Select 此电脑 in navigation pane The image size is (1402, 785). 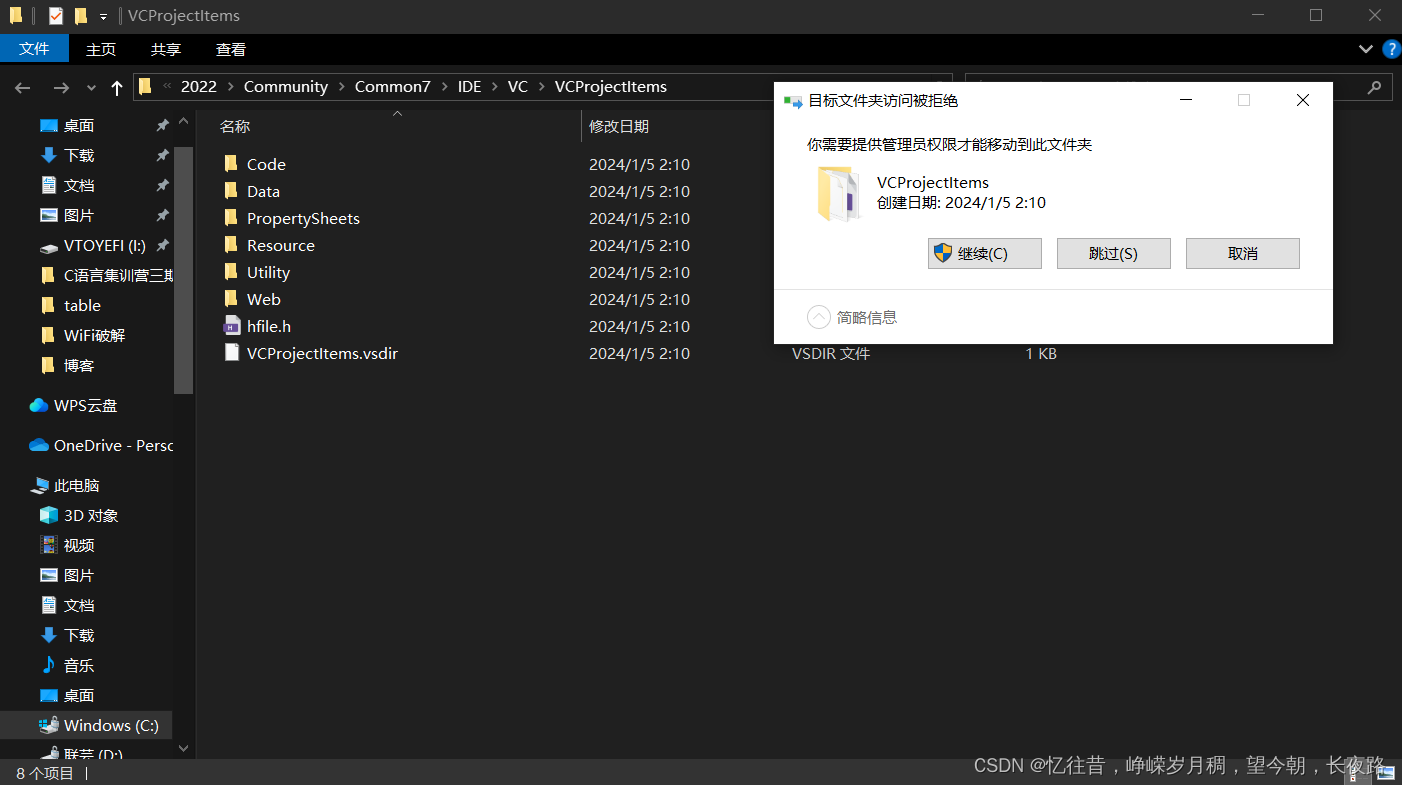click(66, 485)
